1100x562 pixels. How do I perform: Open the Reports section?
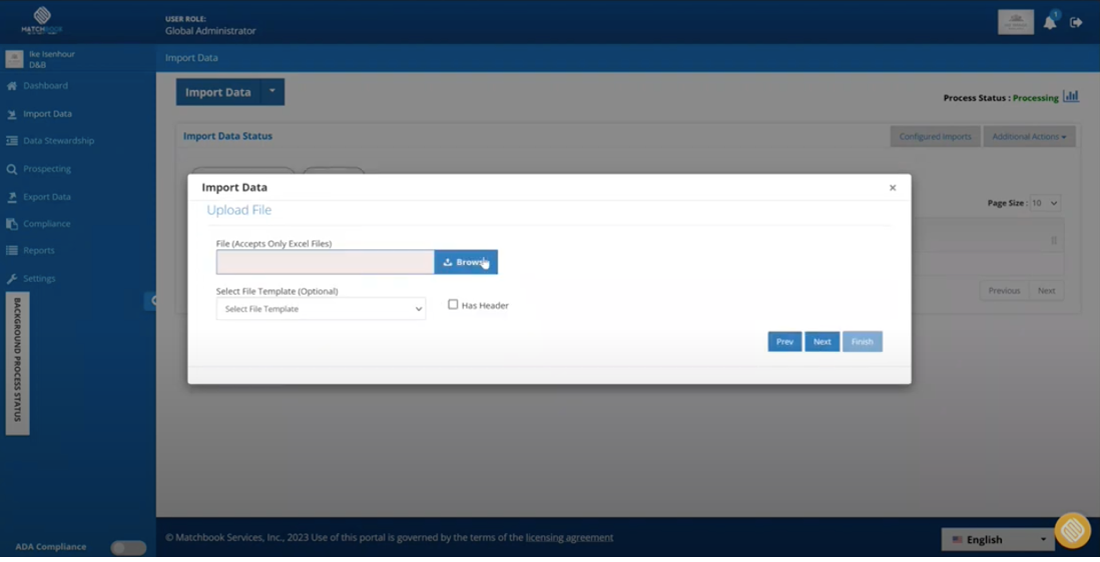point(39,250)
